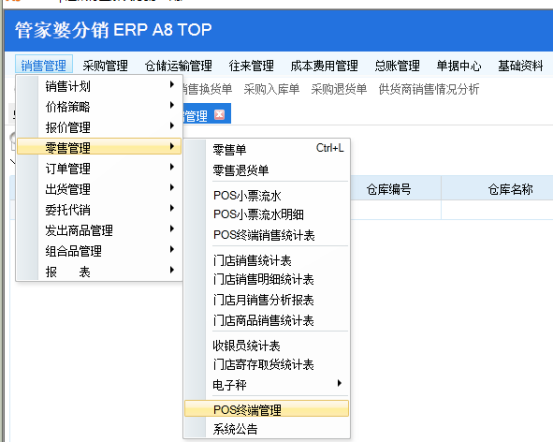554x442 pixels.
Task: Open the 仓储运输管理 menu
Action: click(178, 66)
